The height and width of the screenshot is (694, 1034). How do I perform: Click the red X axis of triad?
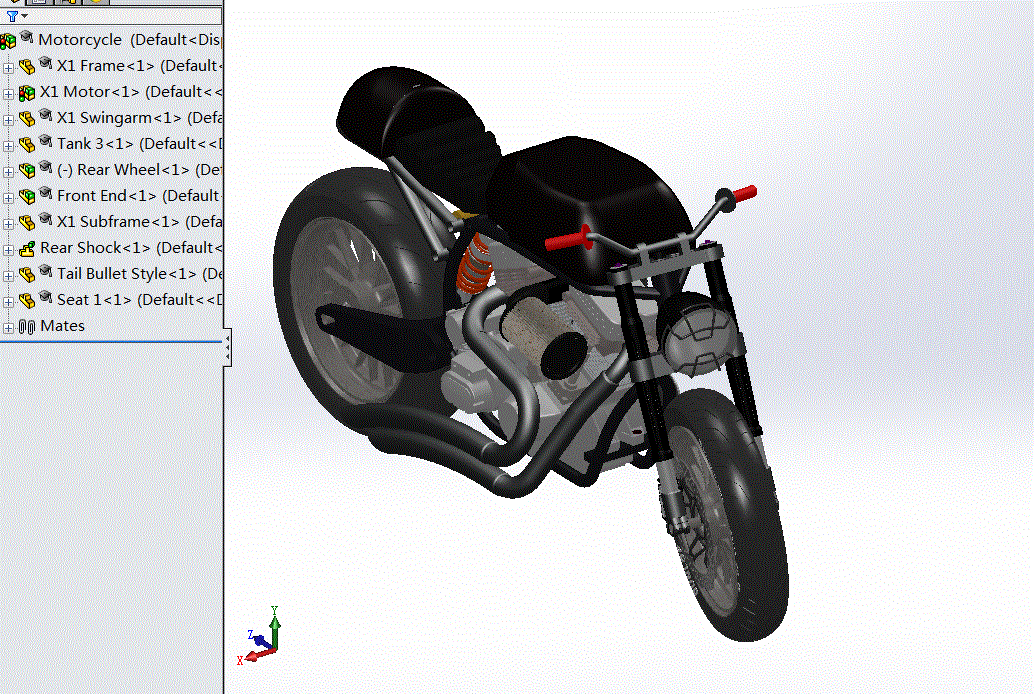260,655
